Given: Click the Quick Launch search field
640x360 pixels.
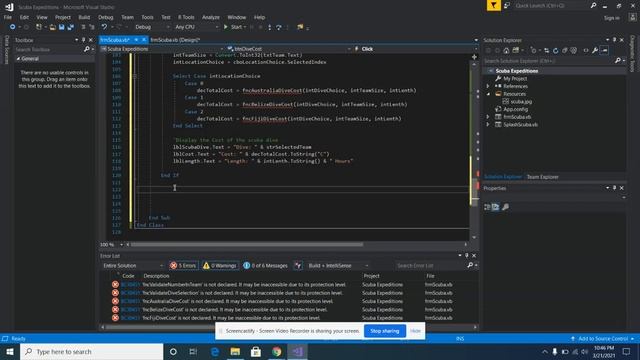Looking at the screenshot, I should (x=551, y=6).
